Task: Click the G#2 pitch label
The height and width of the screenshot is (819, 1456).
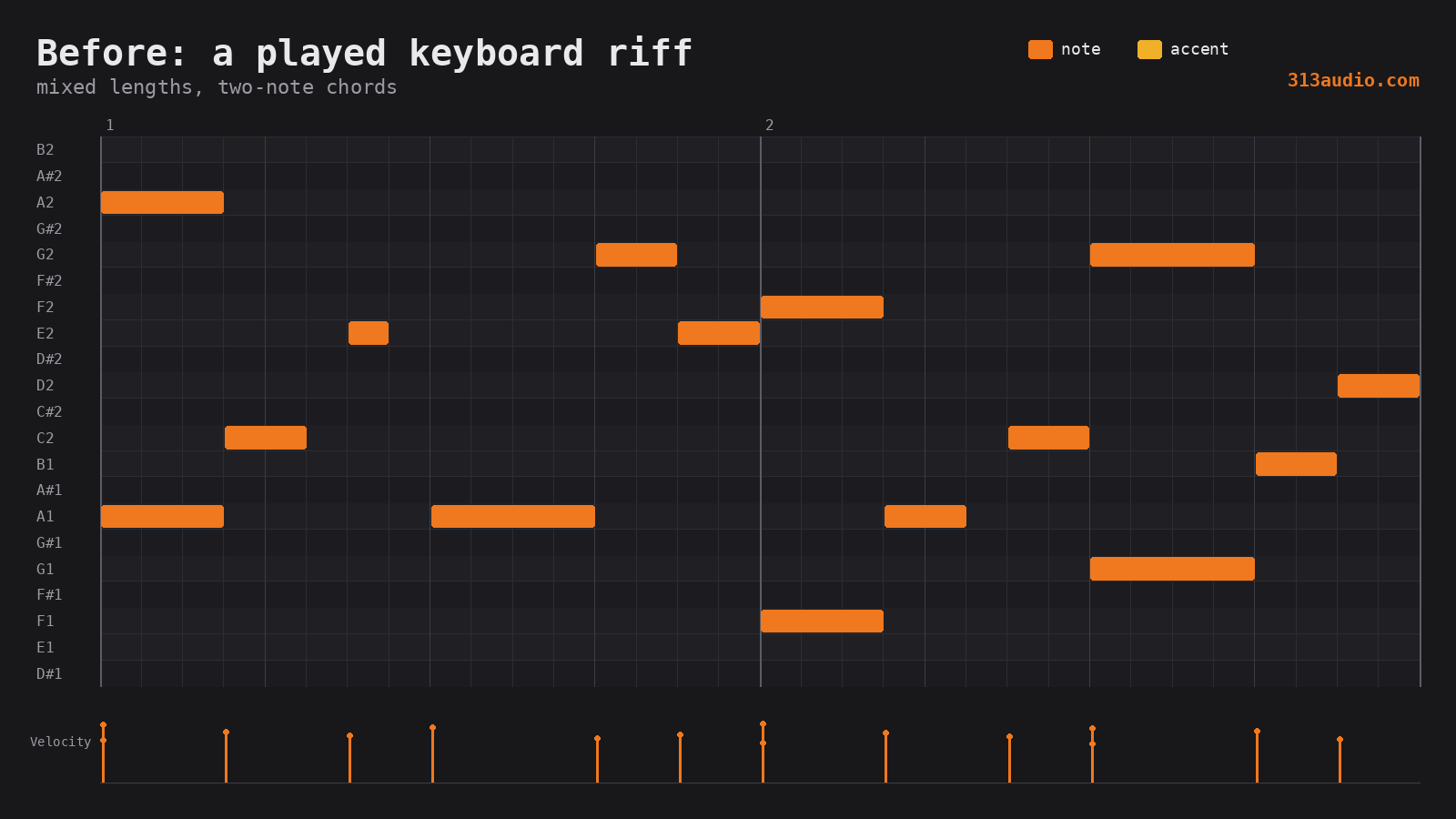Action: 49,228
